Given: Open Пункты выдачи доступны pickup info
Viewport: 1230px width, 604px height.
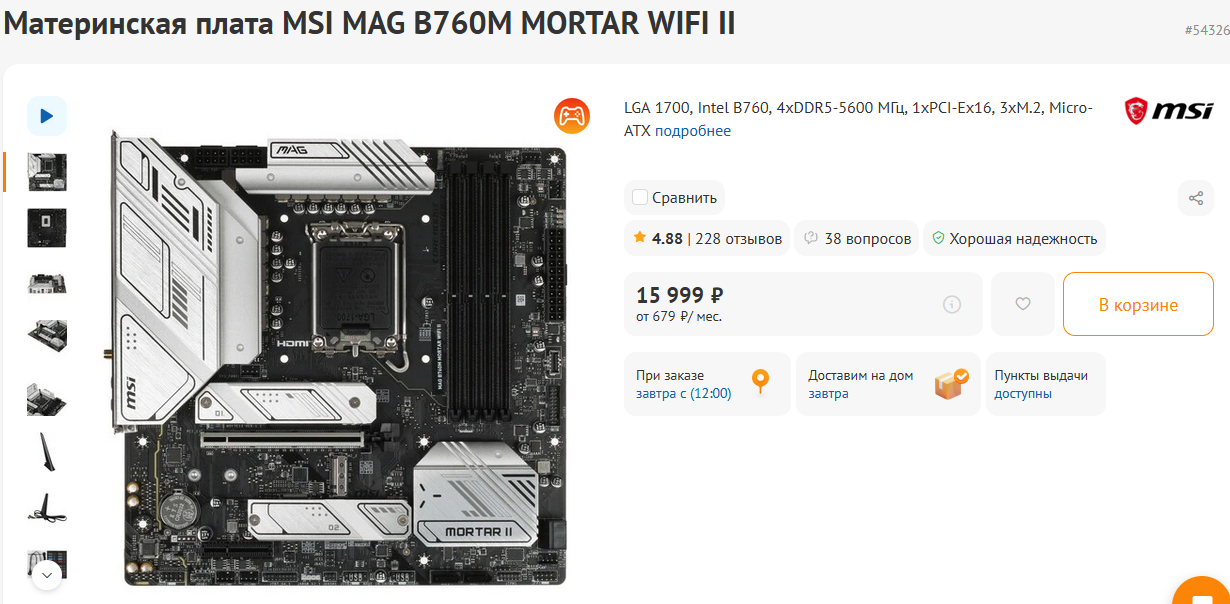Looking at the screenshot, I should [1045, 384].
